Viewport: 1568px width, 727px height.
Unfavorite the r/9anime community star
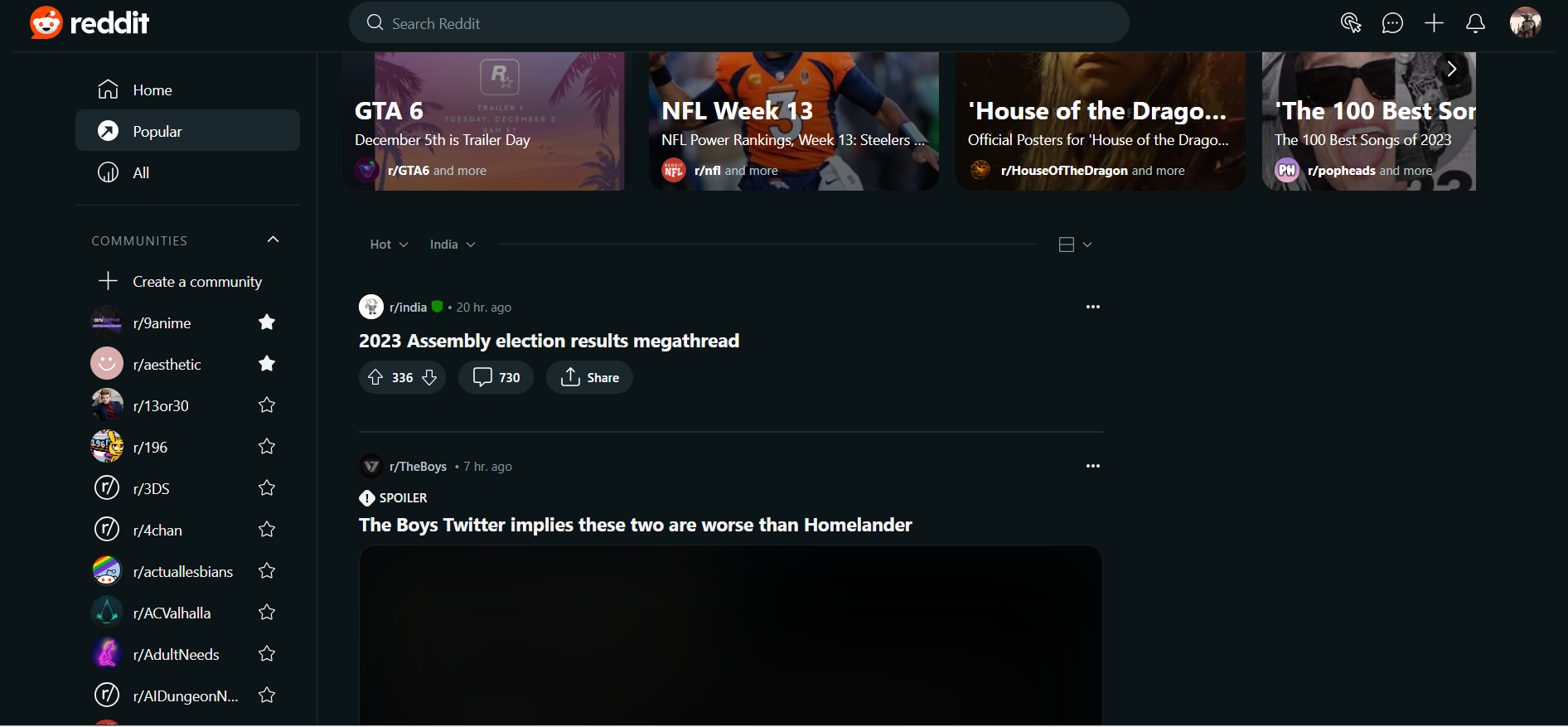(x=267, y=322)
